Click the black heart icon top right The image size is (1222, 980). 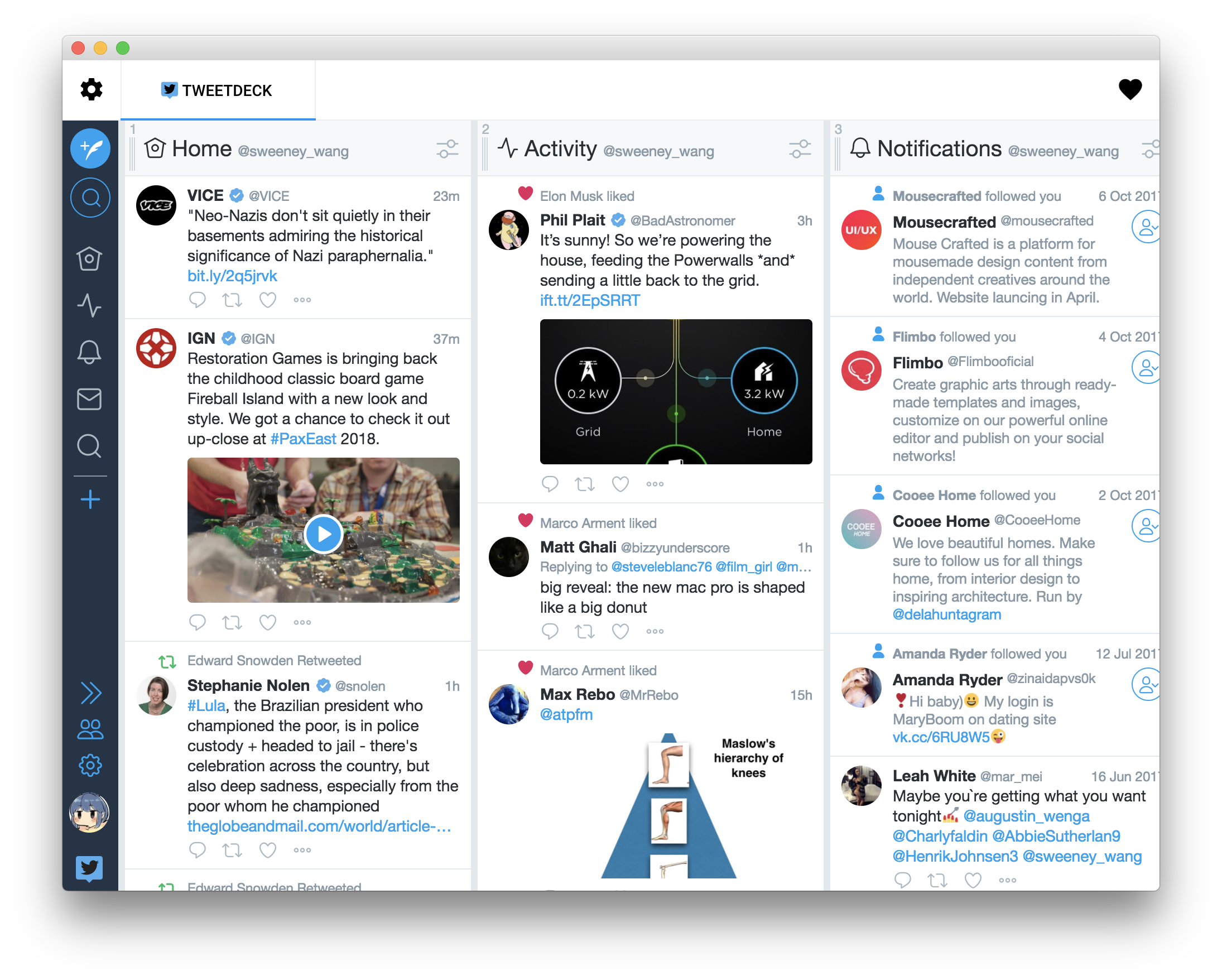(1130, 89)
